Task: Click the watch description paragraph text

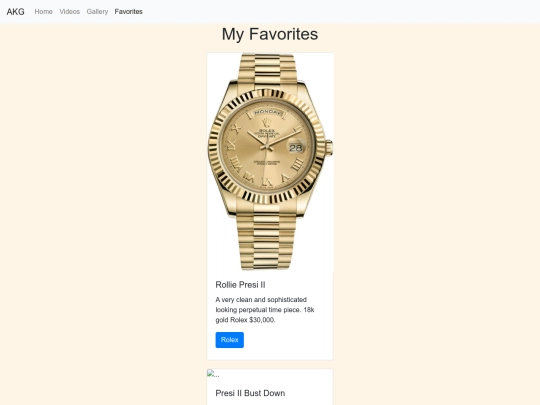Action: (265, 310)
